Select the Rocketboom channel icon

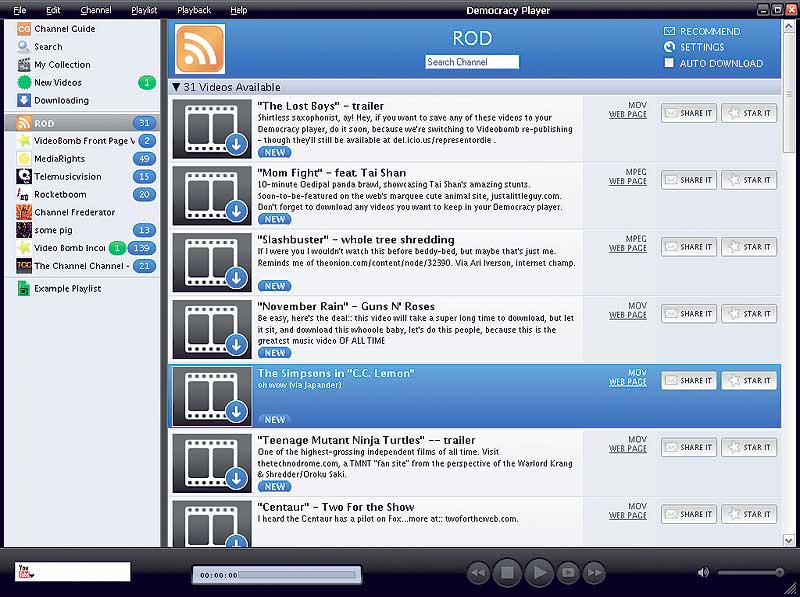24,194
